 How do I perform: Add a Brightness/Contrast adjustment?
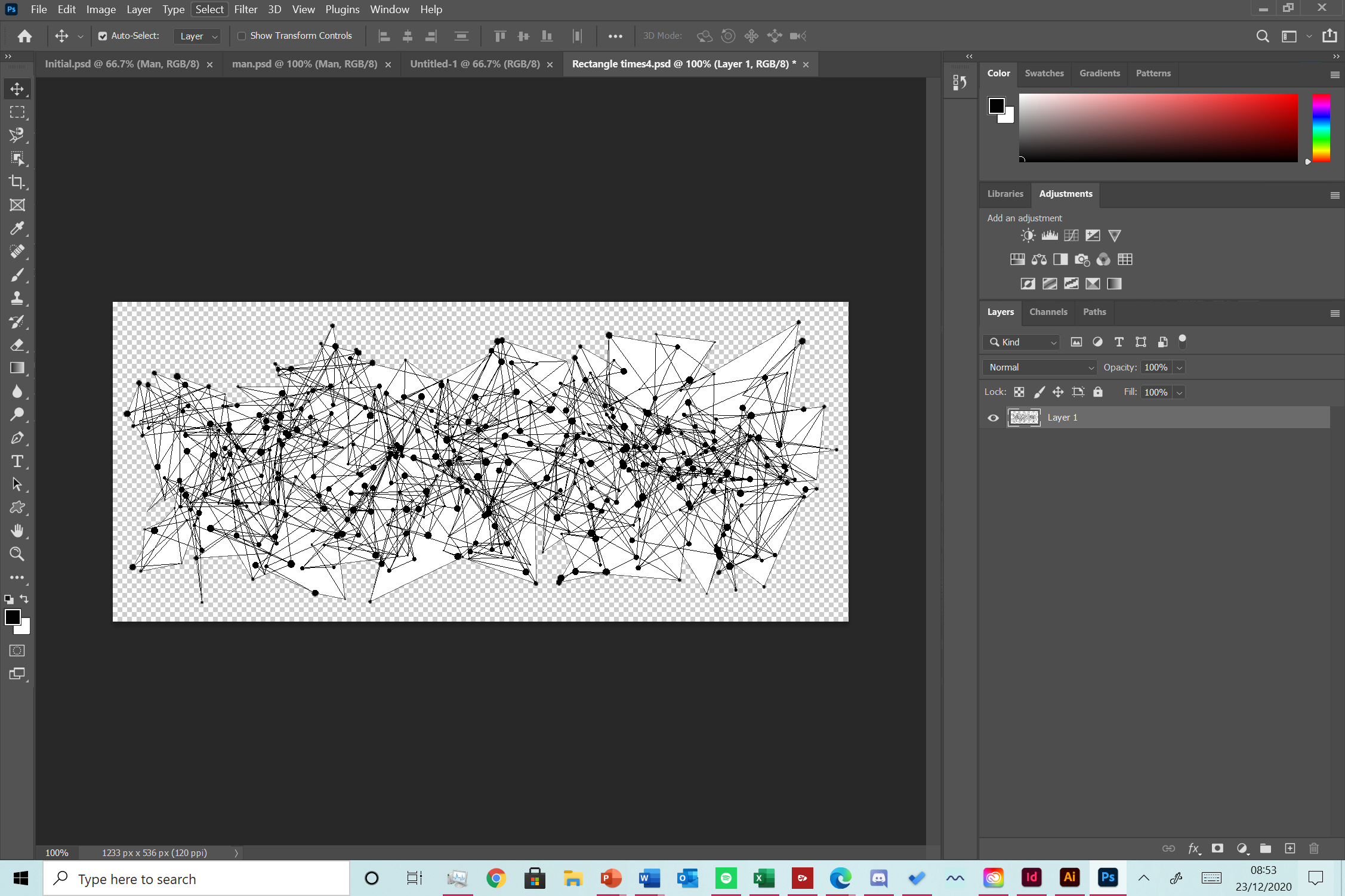[x=1028, y=235]
